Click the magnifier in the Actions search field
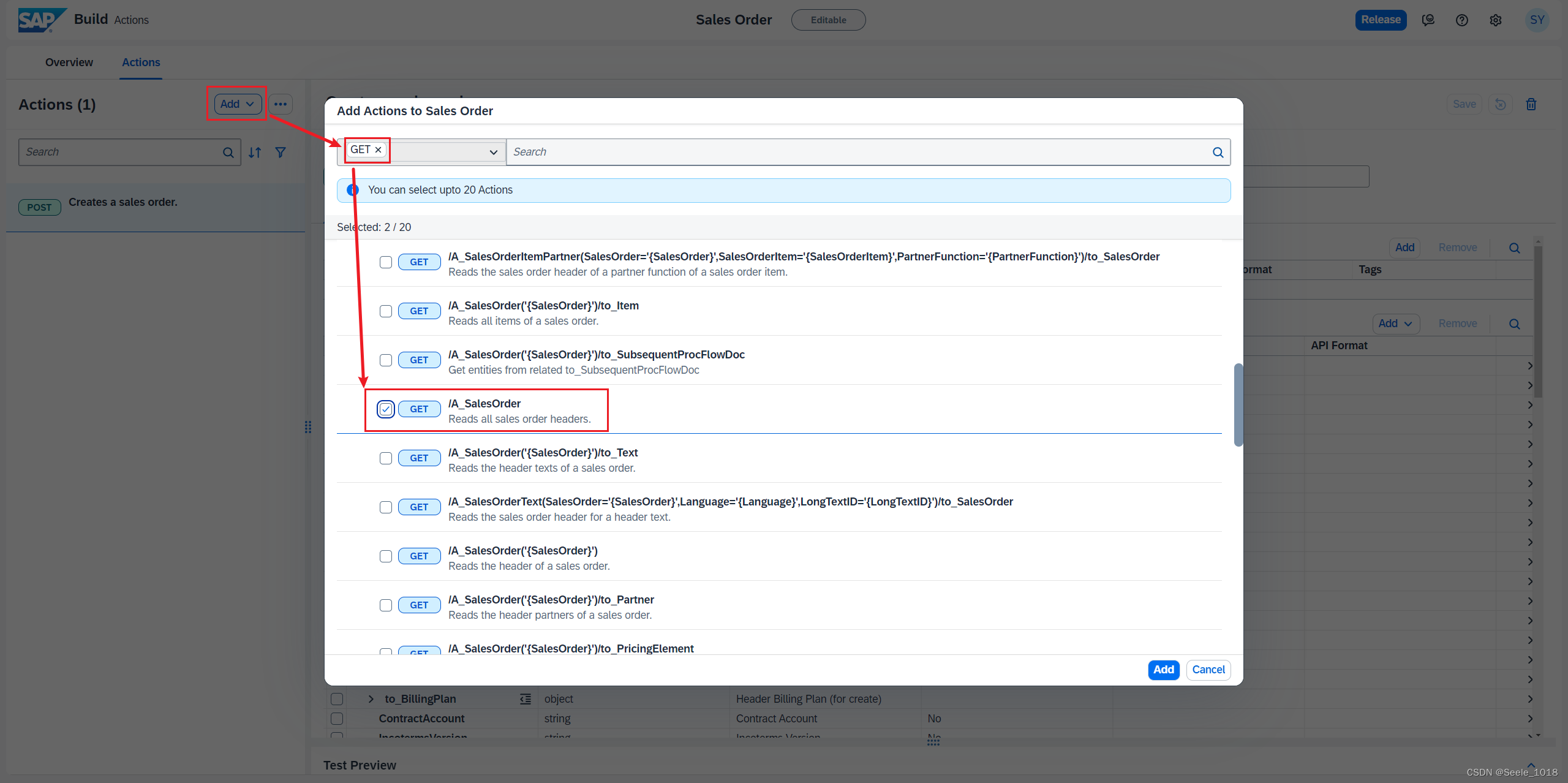 click(228, 153)
